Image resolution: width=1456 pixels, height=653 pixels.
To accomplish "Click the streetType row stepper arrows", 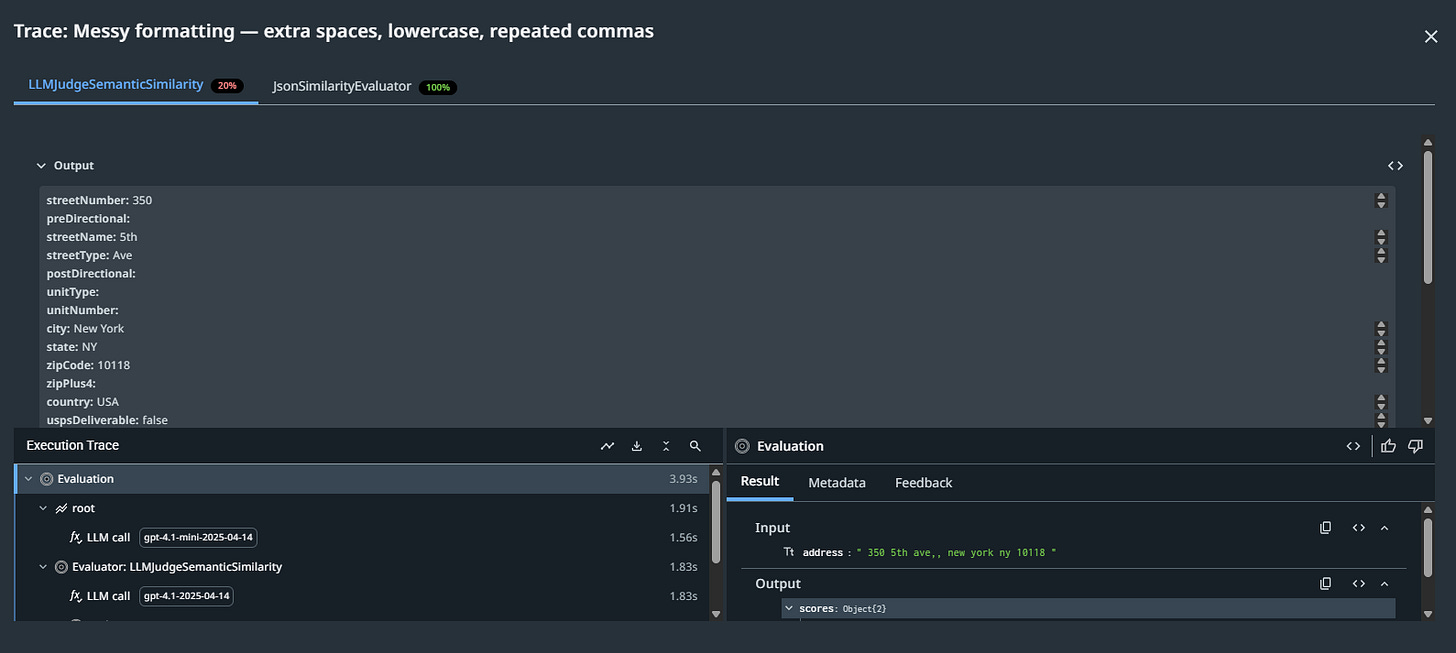I will pos(1381,255).
